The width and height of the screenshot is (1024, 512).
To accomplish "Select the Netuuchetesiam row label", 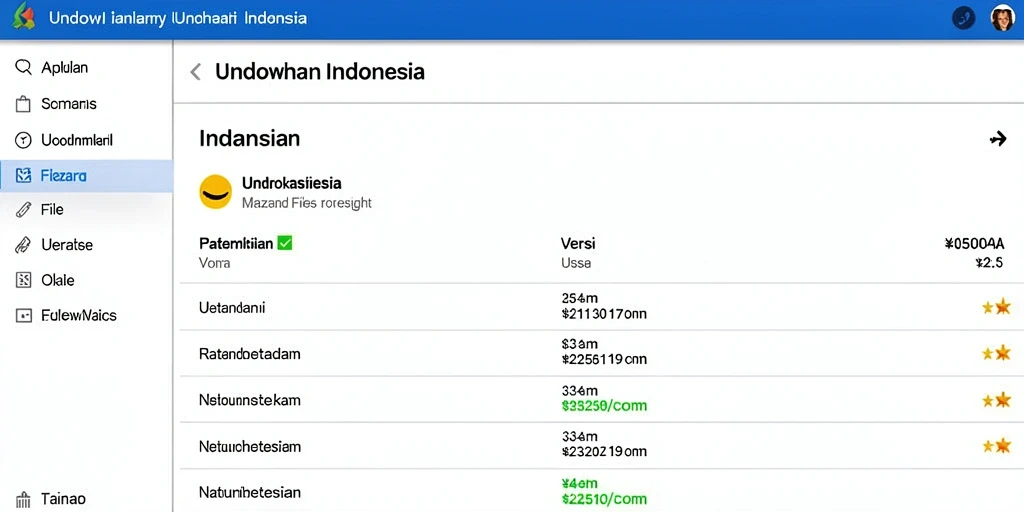I will pos(250,447).
